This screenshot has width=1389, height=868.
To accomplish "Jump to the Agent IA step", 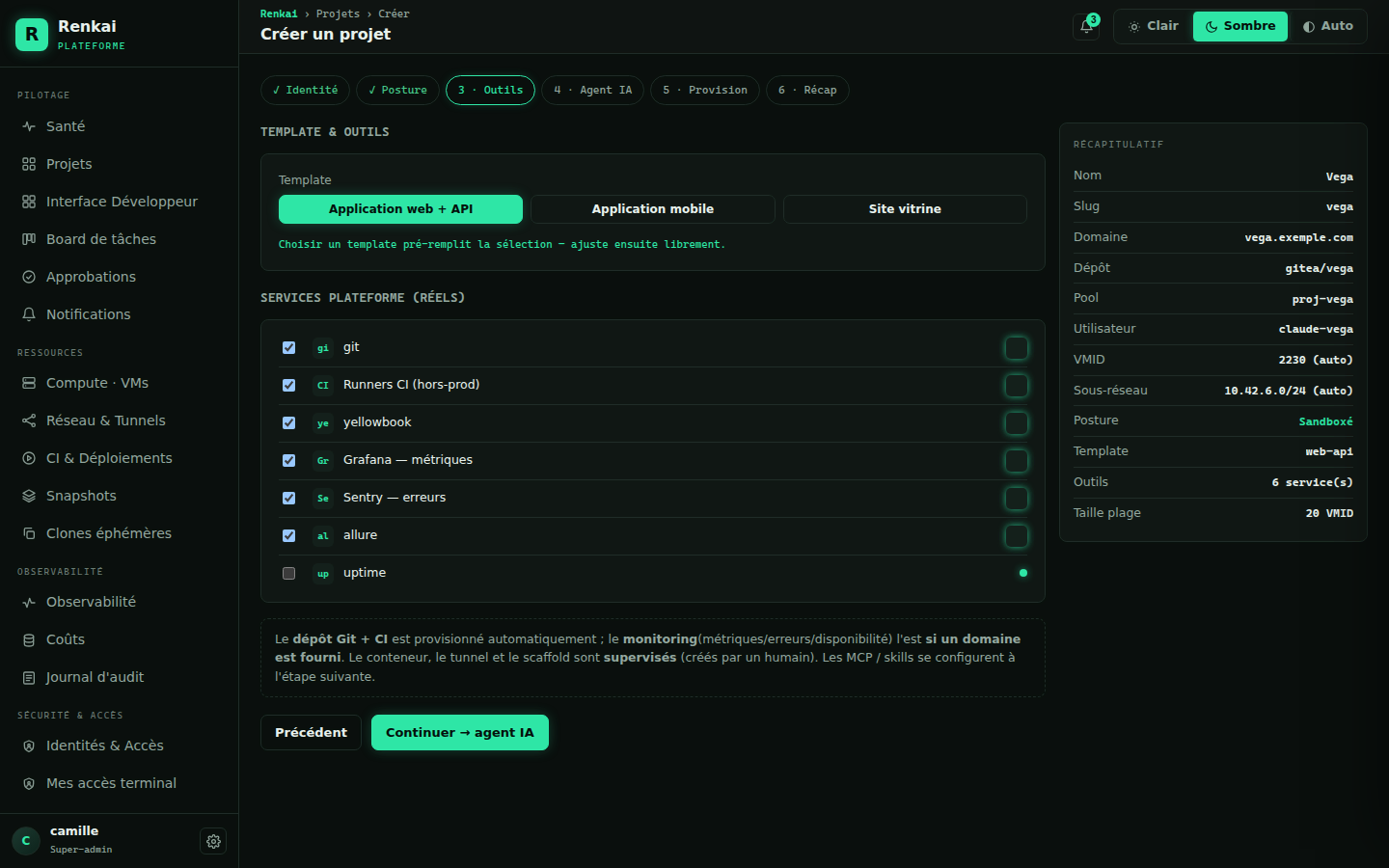I will pyautogui.click(x=592, y=90).
